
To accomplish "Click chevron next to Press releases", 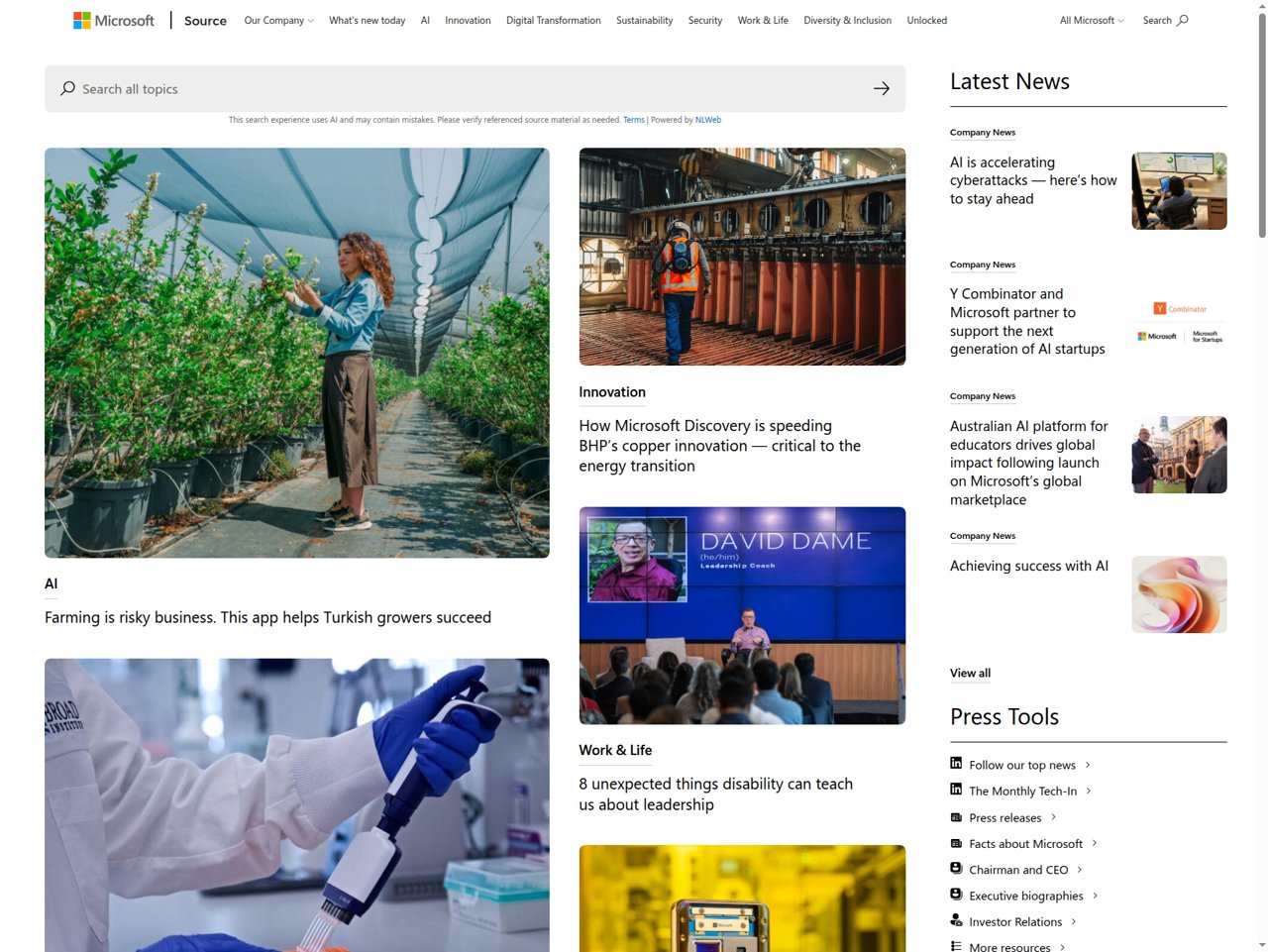I will click(1053, 817).
